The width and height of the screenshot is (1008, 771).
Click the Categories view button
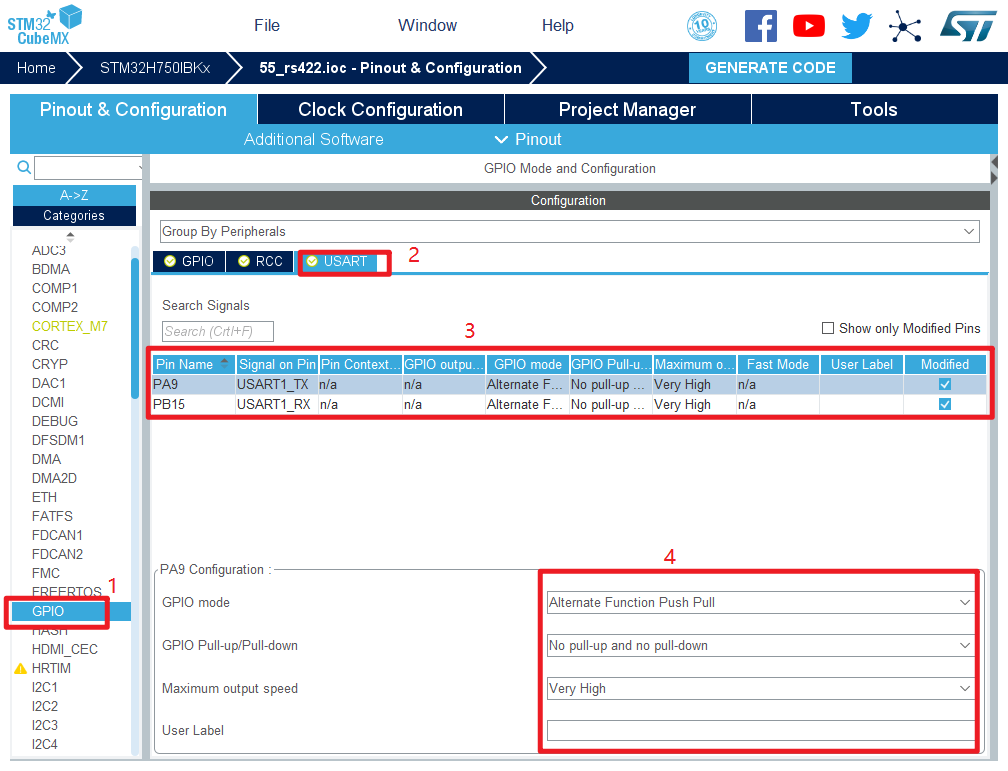74,215
